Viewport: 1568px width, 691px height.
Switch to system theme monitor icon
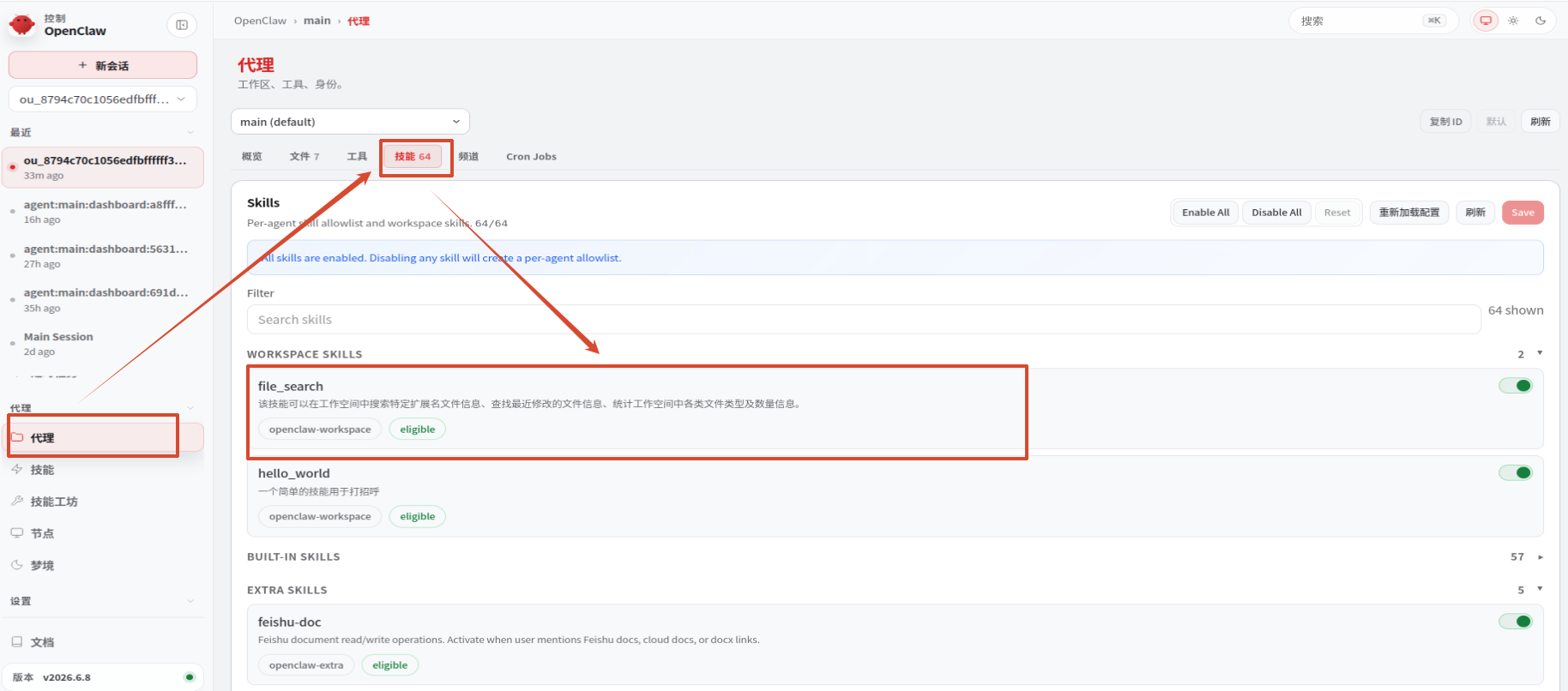tap(1486, 21)
